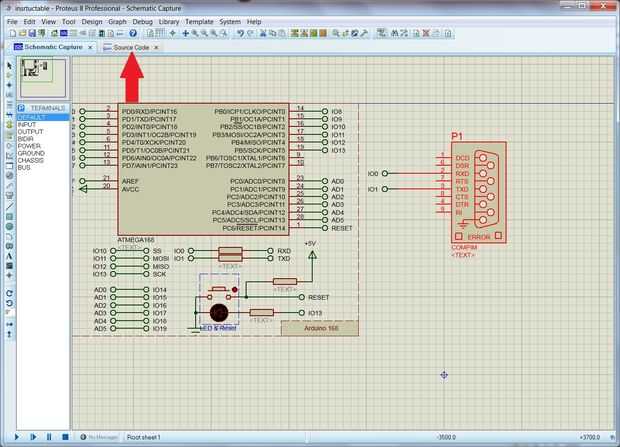Select the ATMEGA168 microcontroller chip
This screenshot has width=620, height=447.
(x=203, y=169)
